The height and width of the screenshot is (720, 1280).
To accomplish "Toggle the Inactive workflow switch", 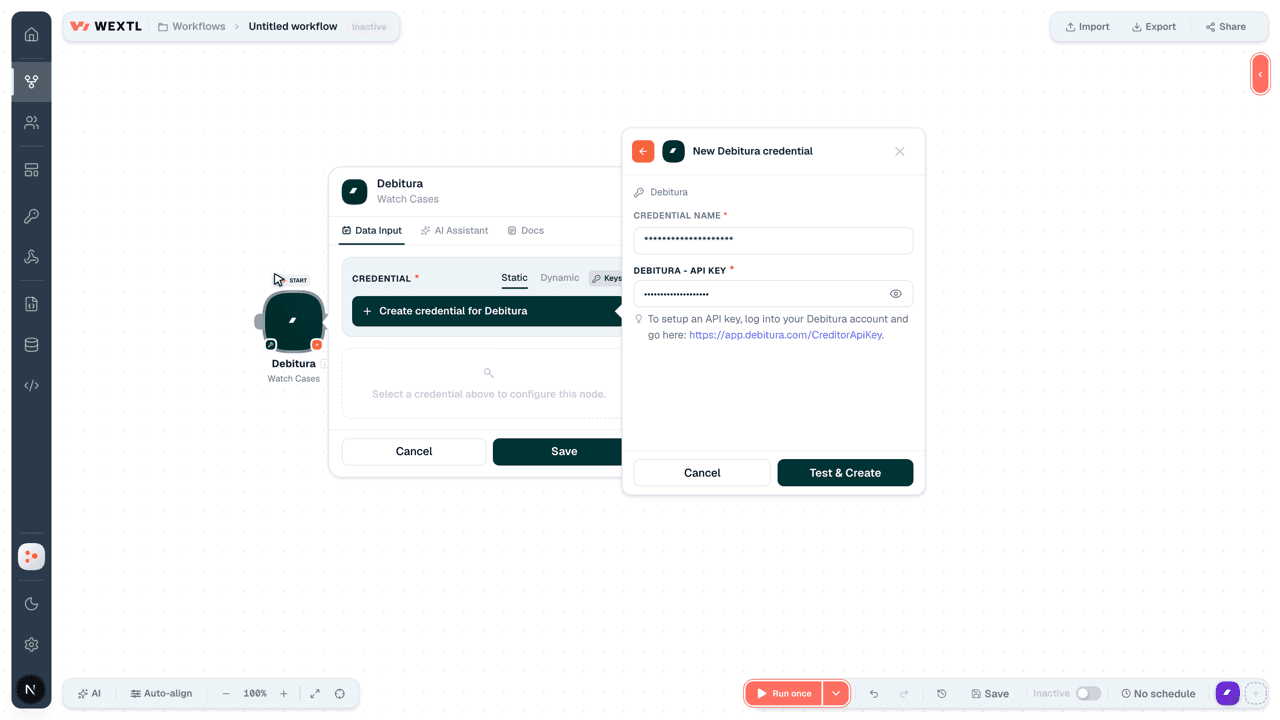I will [1088, 694].
